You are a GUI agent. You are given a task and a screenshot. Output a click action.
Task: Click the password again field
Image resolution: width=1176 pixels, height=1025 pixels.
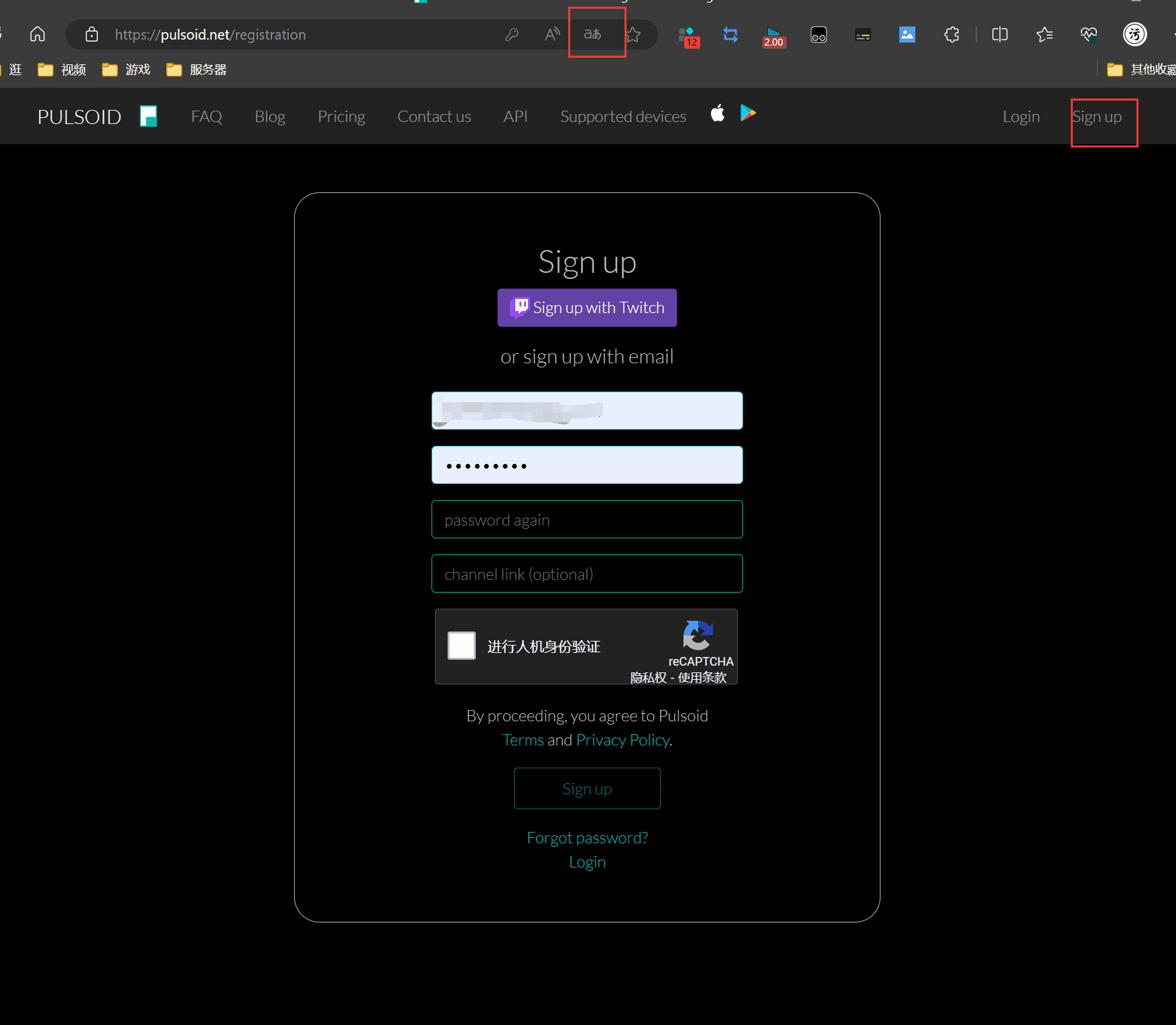(x=587, y=520)
